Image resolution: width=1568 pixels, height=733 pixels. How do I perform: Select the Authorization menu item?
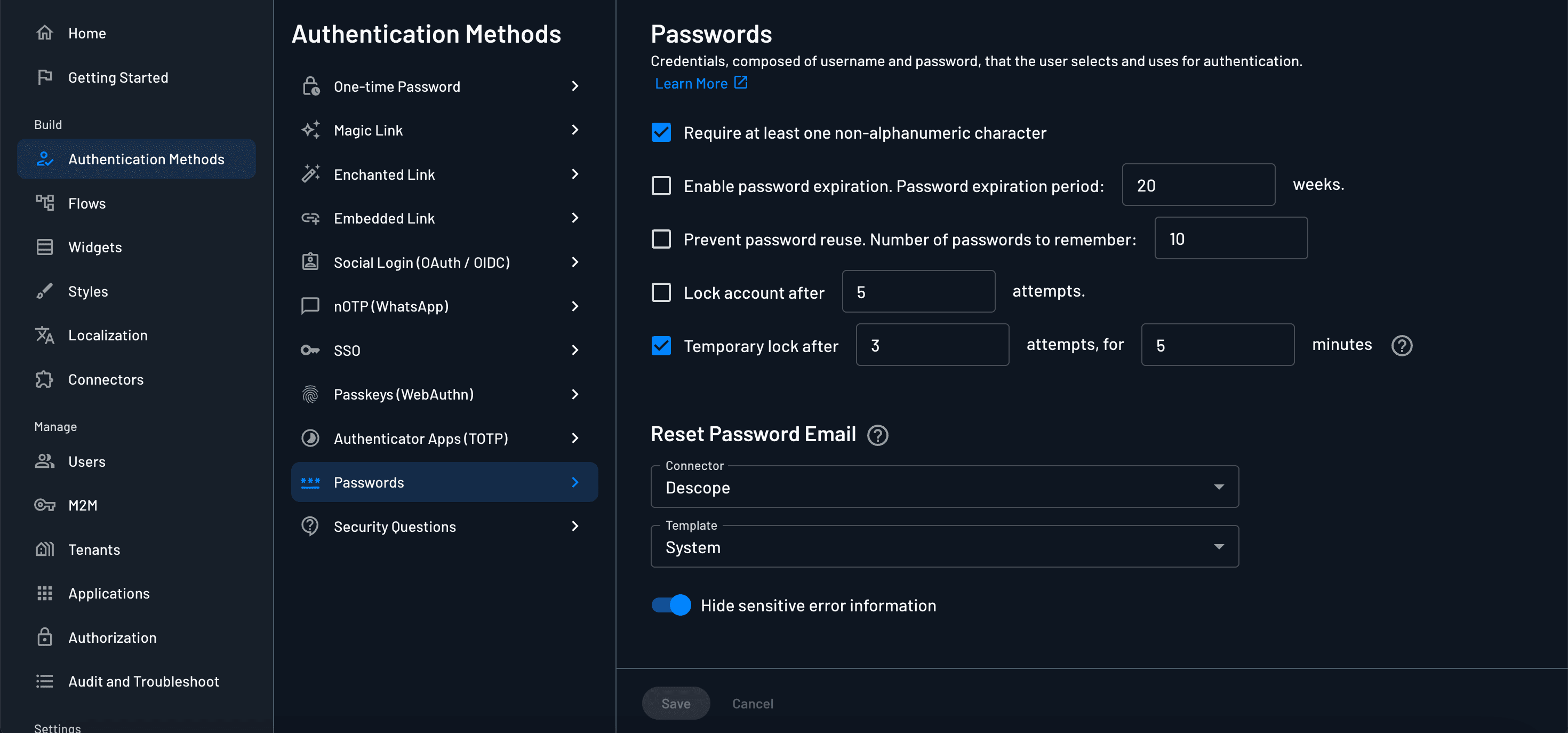tap(111, 637)
